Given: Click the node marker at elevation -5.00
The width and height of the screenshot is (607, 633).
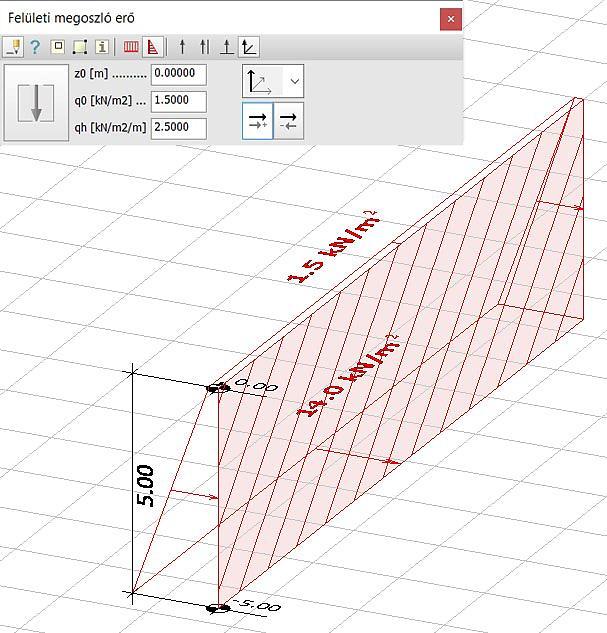Looking at the screenshot, I should [x=218, y=608].
